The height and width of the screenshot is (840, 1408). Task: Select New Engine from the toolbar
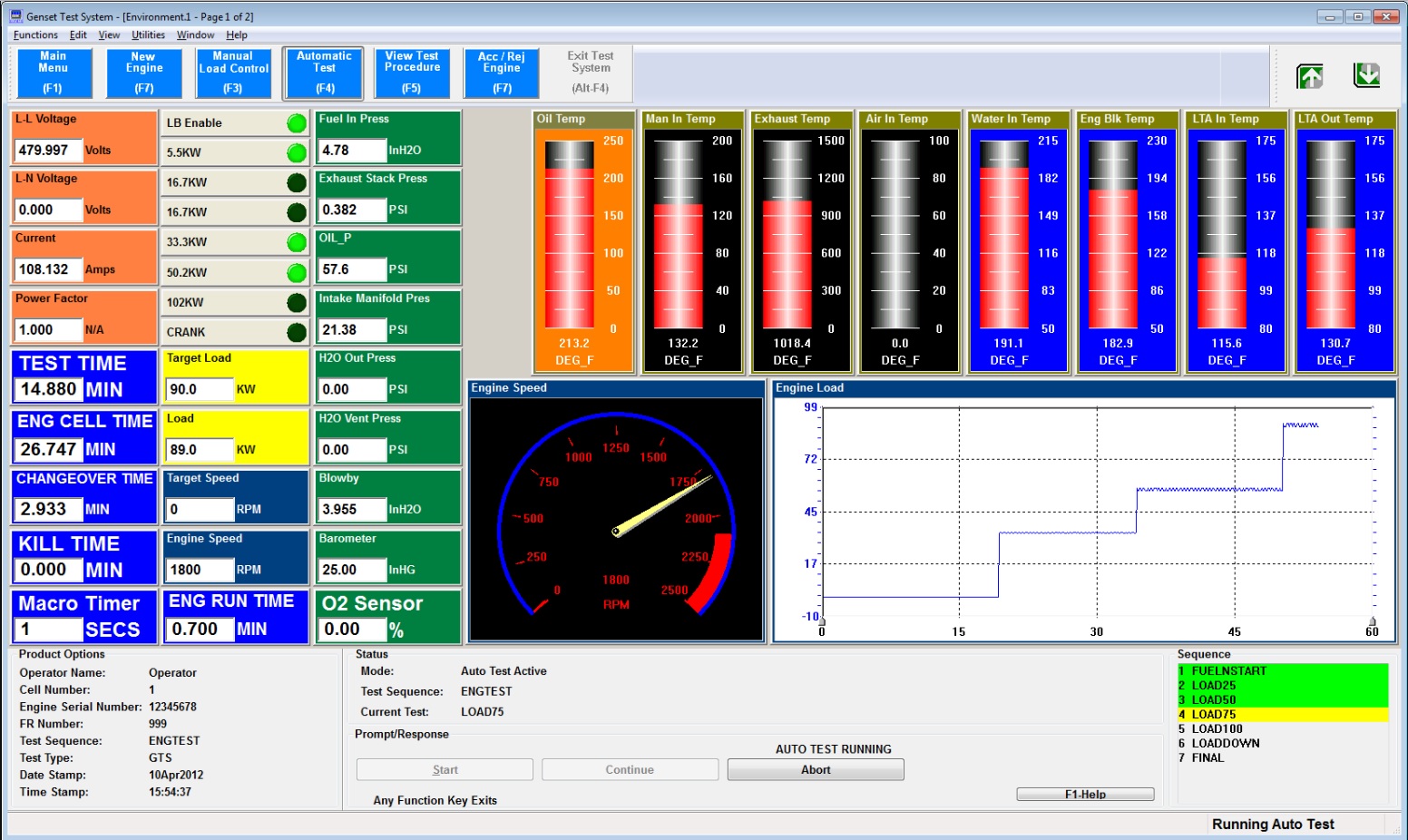[x=142, y=73]
